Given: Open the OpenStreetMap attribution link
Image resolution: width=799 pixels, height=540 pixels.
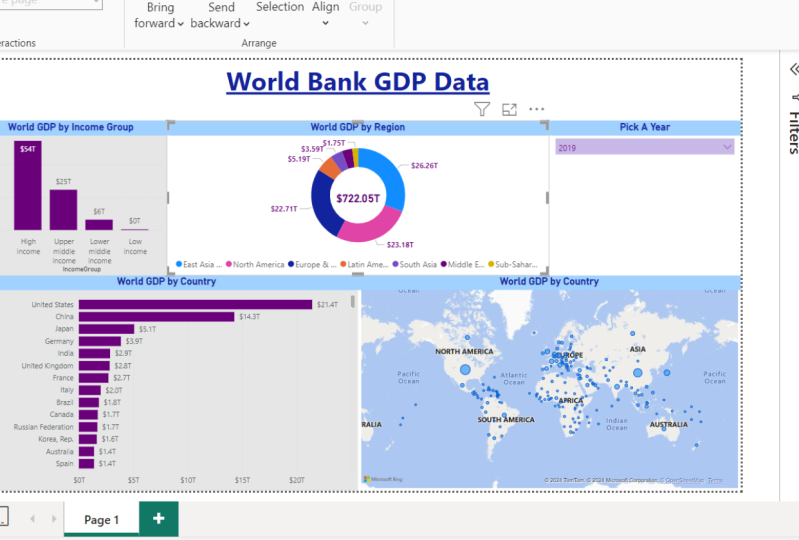Looking at the screenshot, I should (x=684, y=480).
